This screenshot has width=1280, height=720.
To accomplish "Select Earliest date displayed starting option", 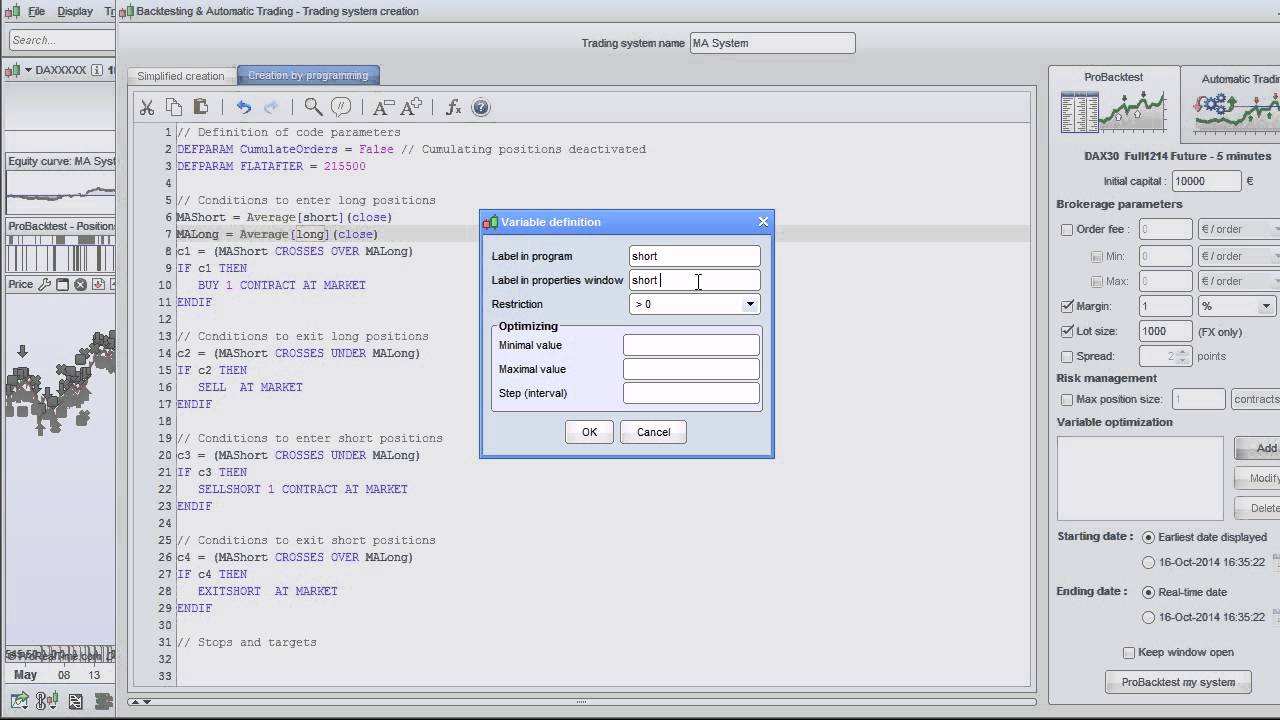I will tap(1148, 537).
